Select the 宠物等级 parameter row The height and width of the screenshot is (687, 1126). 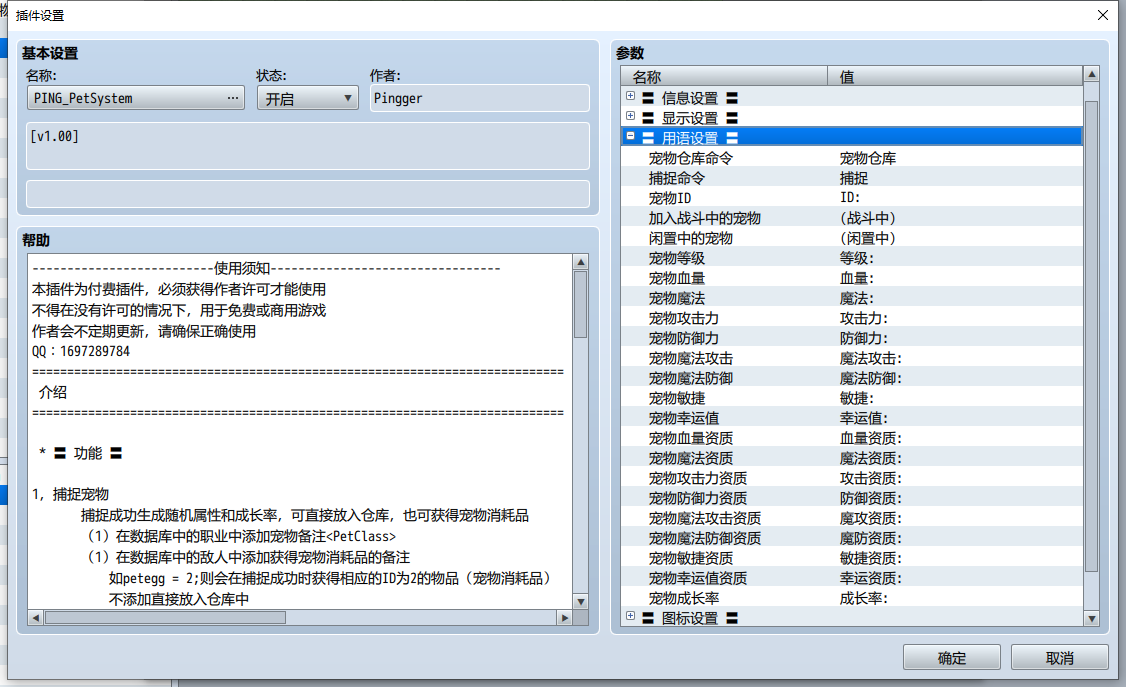tap(852, 258)
